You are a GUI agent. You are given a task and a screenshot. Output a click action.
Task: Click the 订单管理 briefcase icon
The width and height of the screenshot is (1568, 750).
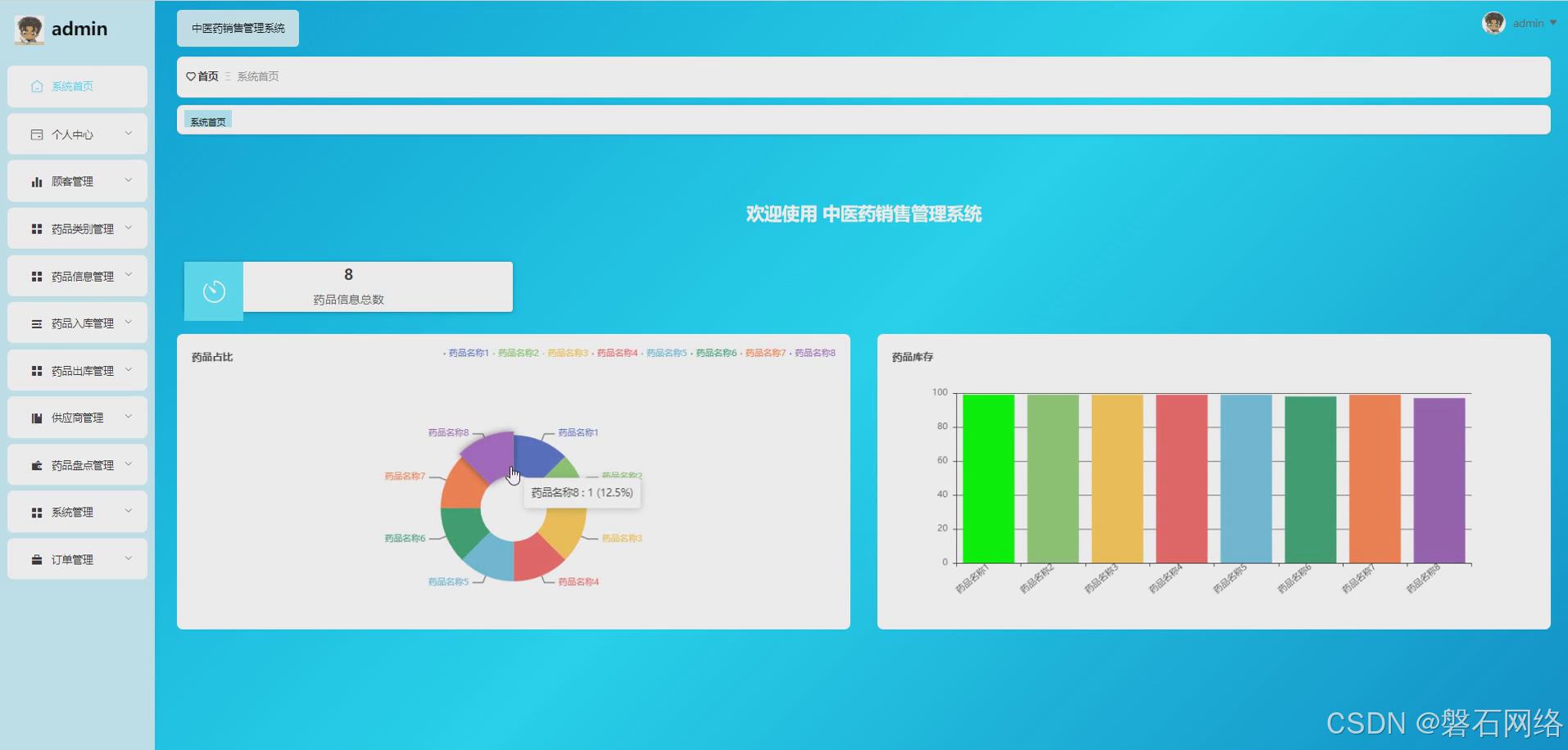pyautogui.click(x=37, y=560)
